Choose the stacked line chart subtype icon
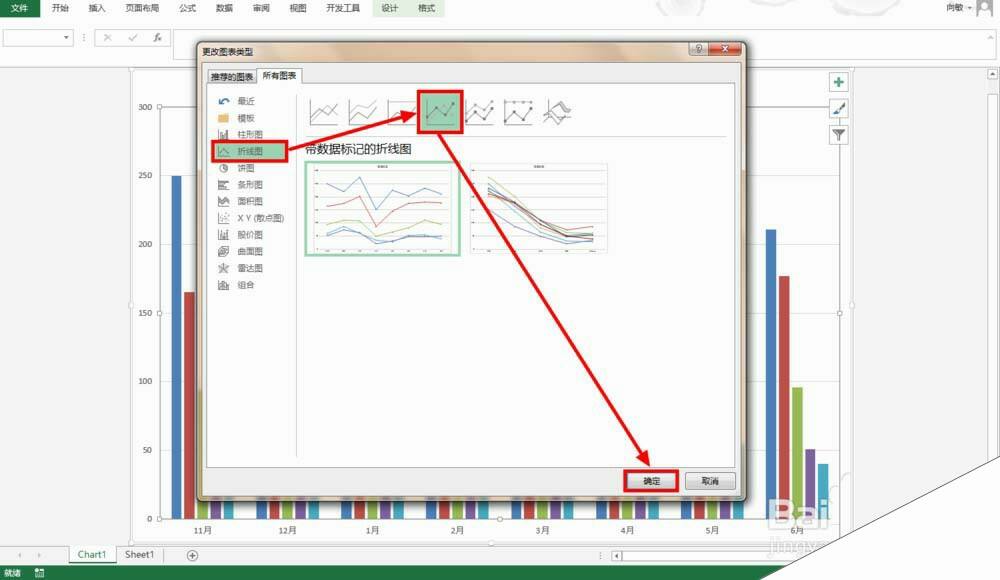This screenshot has height=580, width=1000. pos(362,112)
